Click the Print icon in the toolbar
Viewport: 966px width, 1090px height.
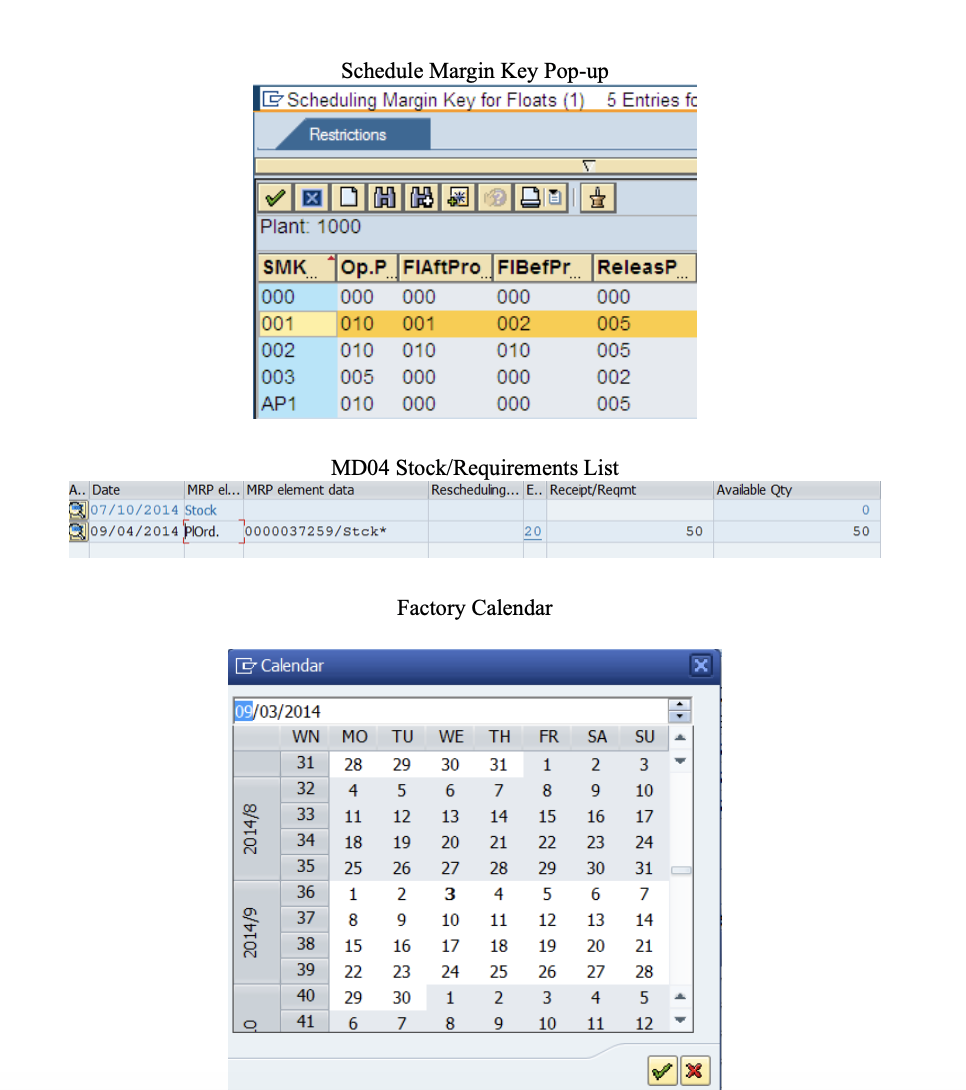[x=529, y=197]
